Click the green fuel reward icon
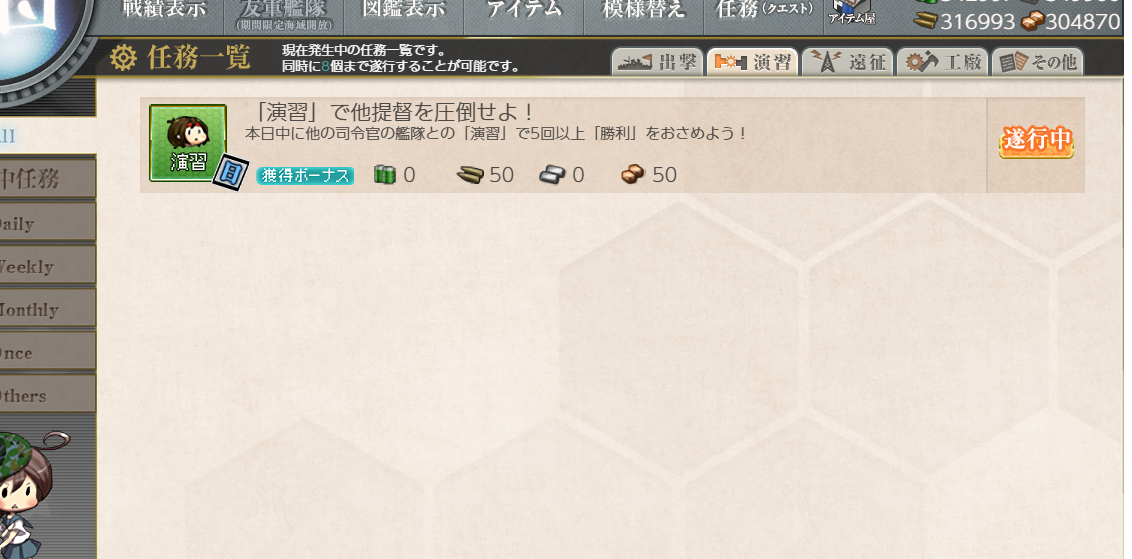Viewport: 1132px width, 559px height. pos(385,175)
